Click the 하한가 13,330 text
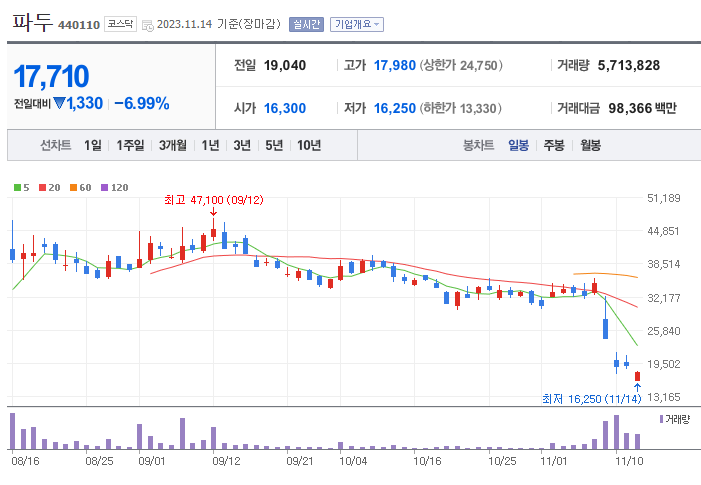Image resolution: width=701 pixels, height=485 pixels. 460,108
